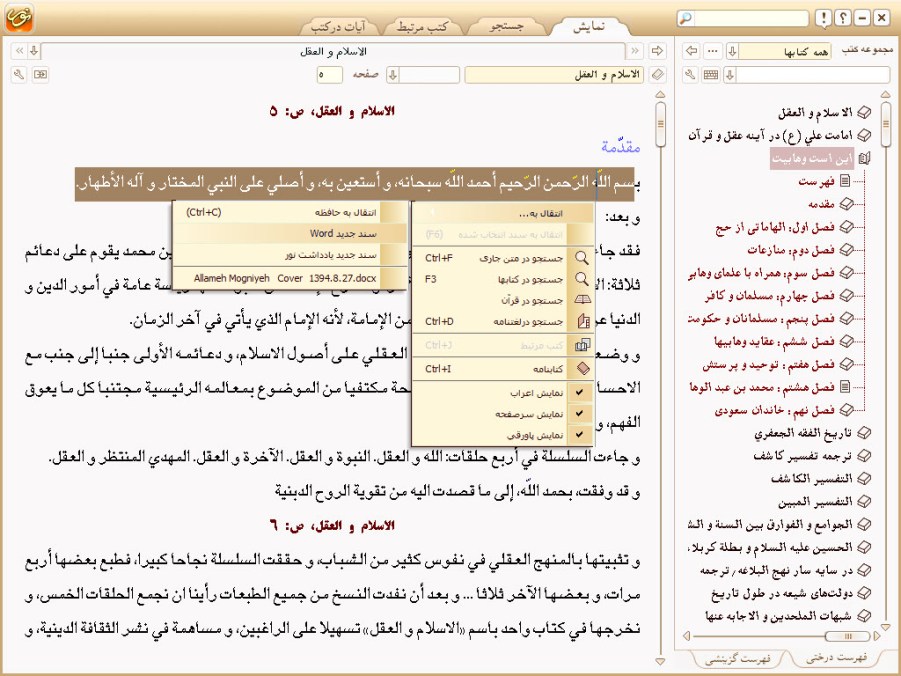Click the book icon next to کتابنامه
Viewport: 901px width, 676px height.
[x=583, y=368]
